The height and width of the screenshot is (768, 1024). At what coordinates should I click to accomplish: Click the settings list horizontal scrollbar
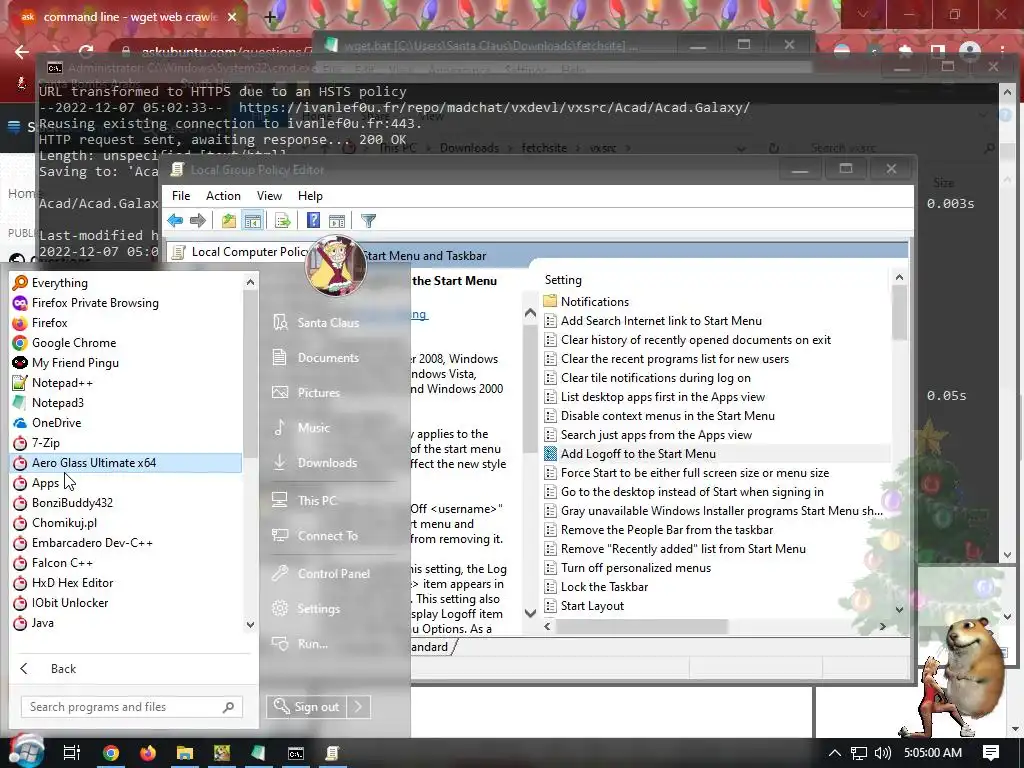pyautogui.click(x=641, y=627)
